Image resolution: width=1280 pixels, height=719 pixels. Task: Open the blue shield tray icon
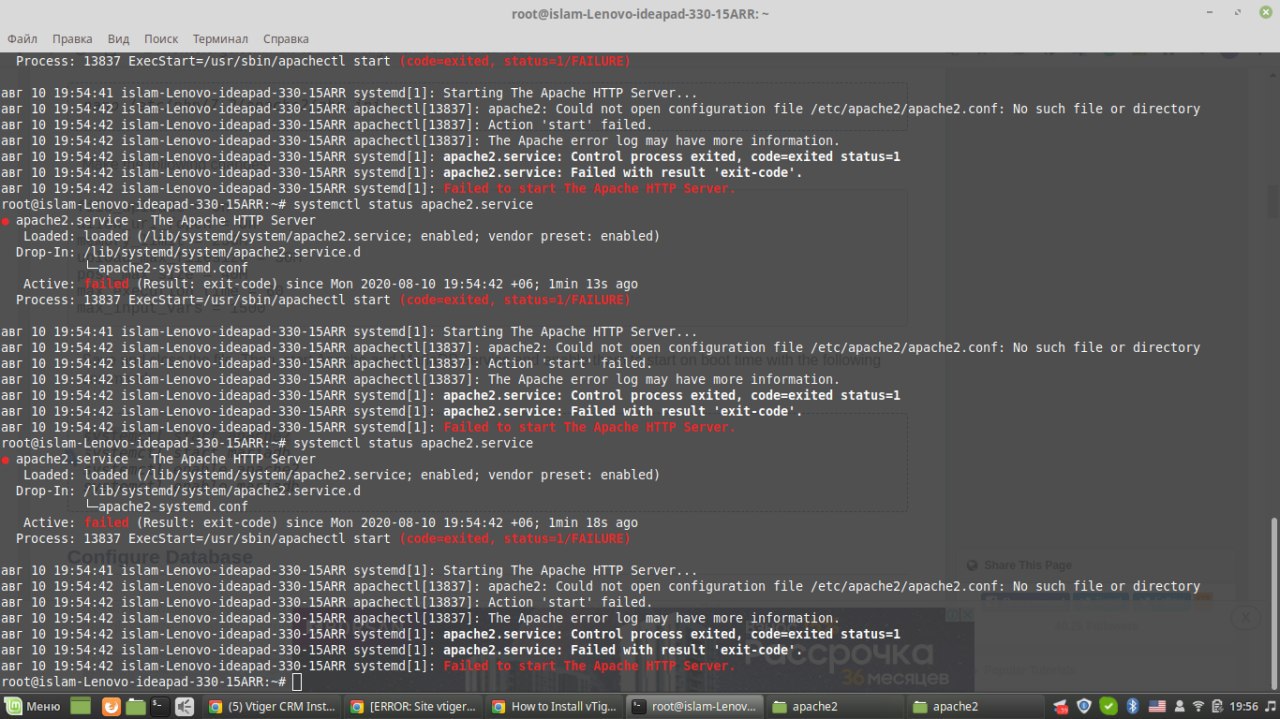[x=1084, y=707]
